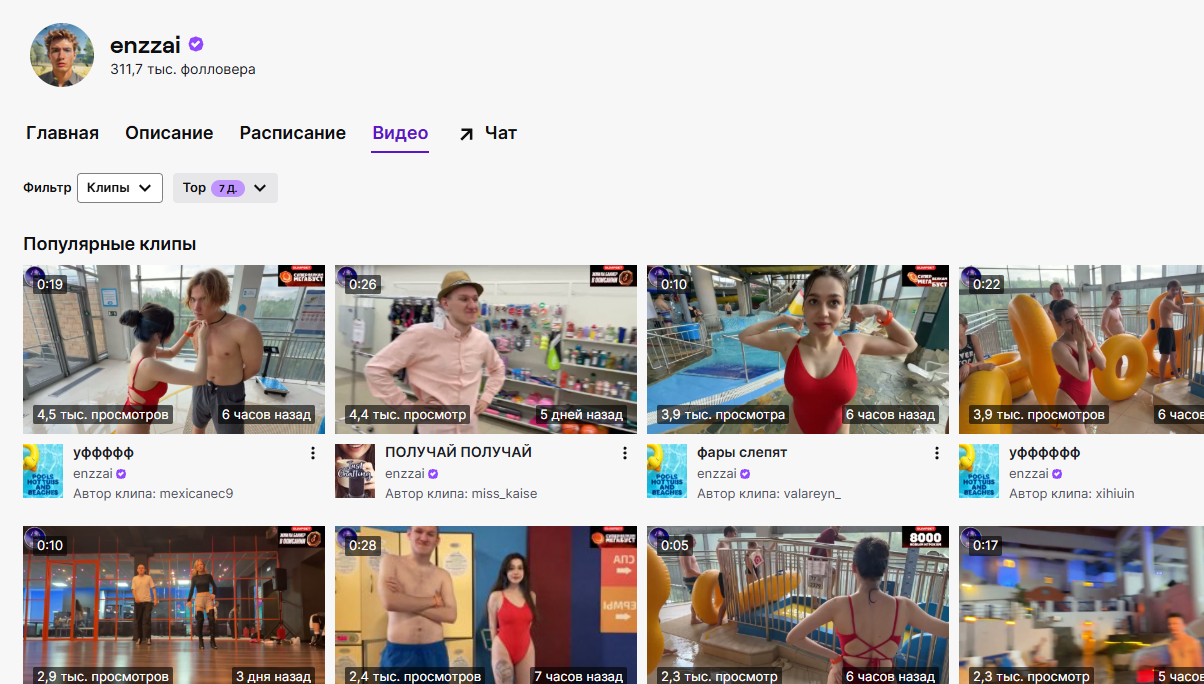Click the 0:22 duration label
The image size is (1204, 684).
coord(987,284)
